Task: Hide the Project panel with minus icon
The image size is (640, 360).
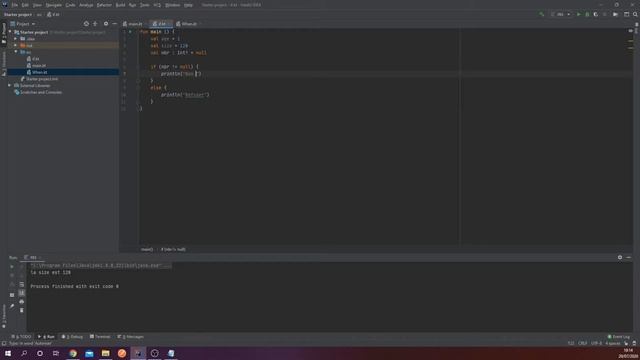Action: (x=114, y=24)
